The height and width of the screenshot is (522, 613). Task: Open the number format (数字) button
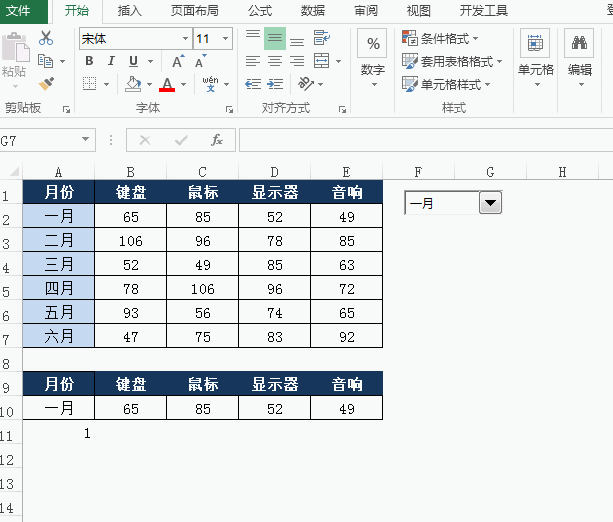(x=372, y=55)
